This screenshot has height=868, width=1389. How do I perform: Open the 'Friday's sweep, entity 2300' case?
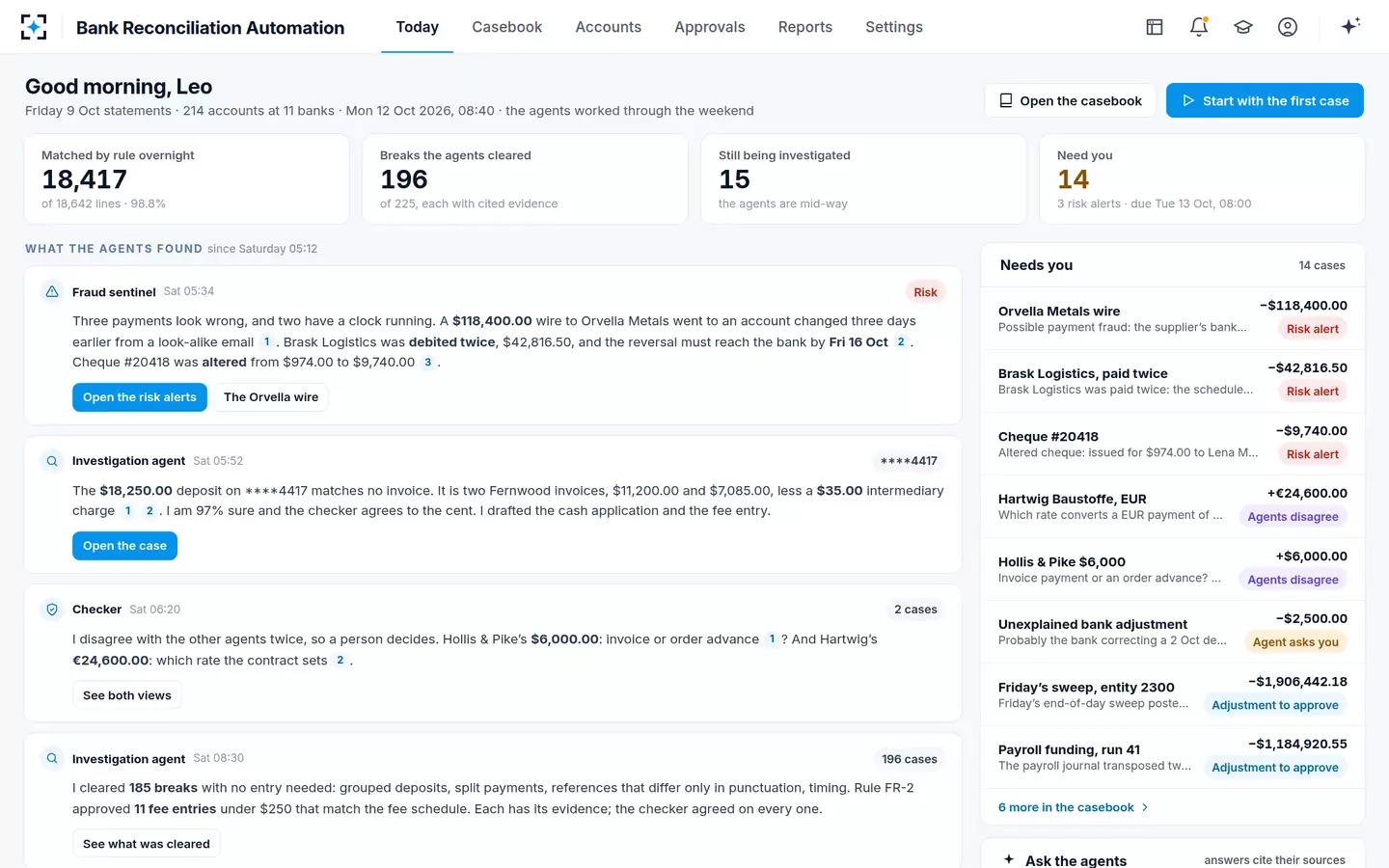coord(1173,694)
